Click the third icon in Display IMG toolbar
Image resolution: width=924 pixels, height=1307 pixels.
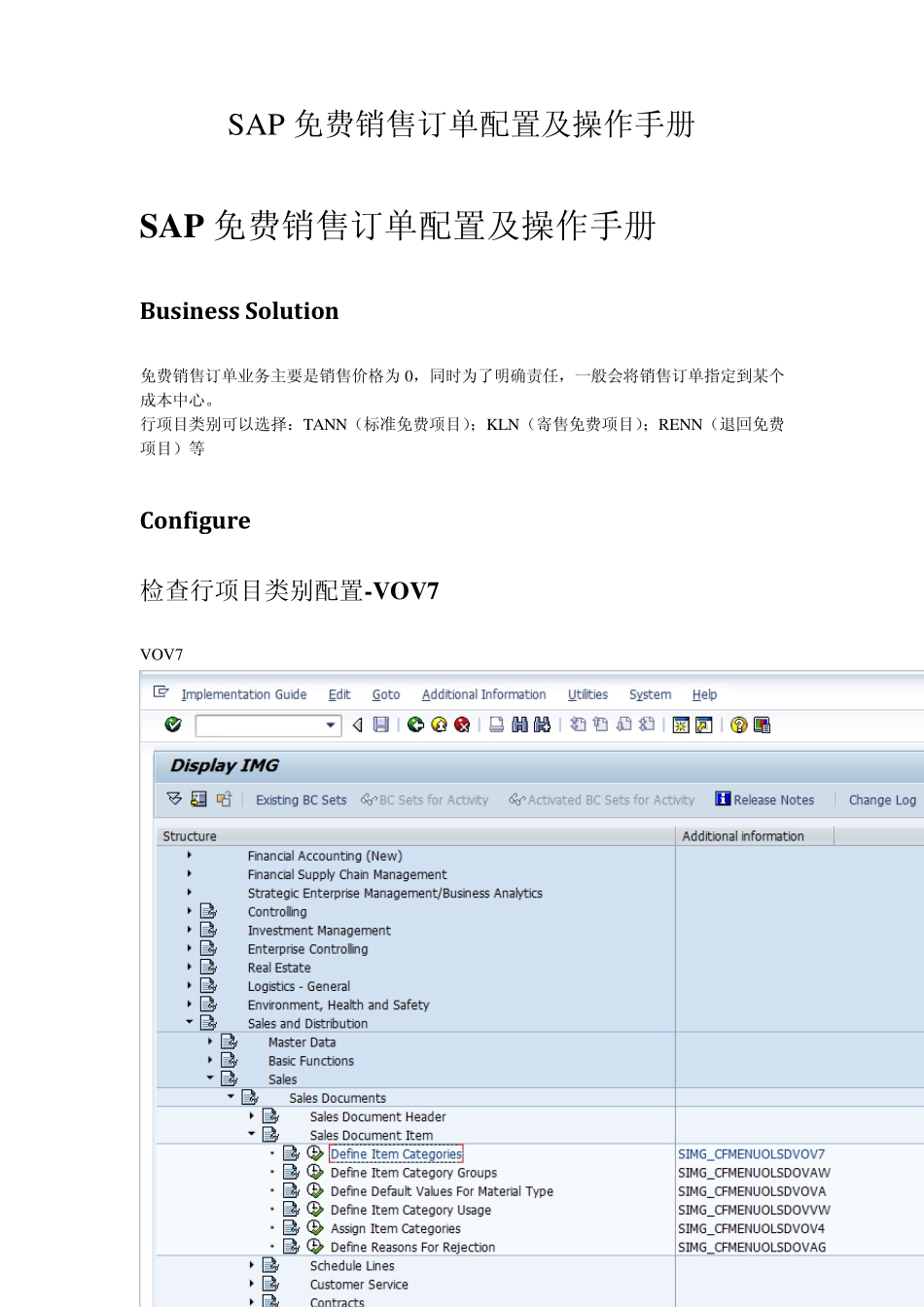click(x=224, y=798)
